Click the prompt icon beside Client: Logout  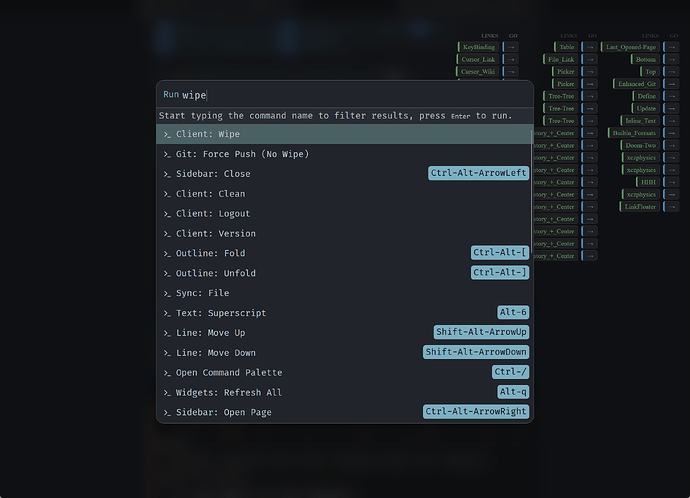[x=167, y=214]
